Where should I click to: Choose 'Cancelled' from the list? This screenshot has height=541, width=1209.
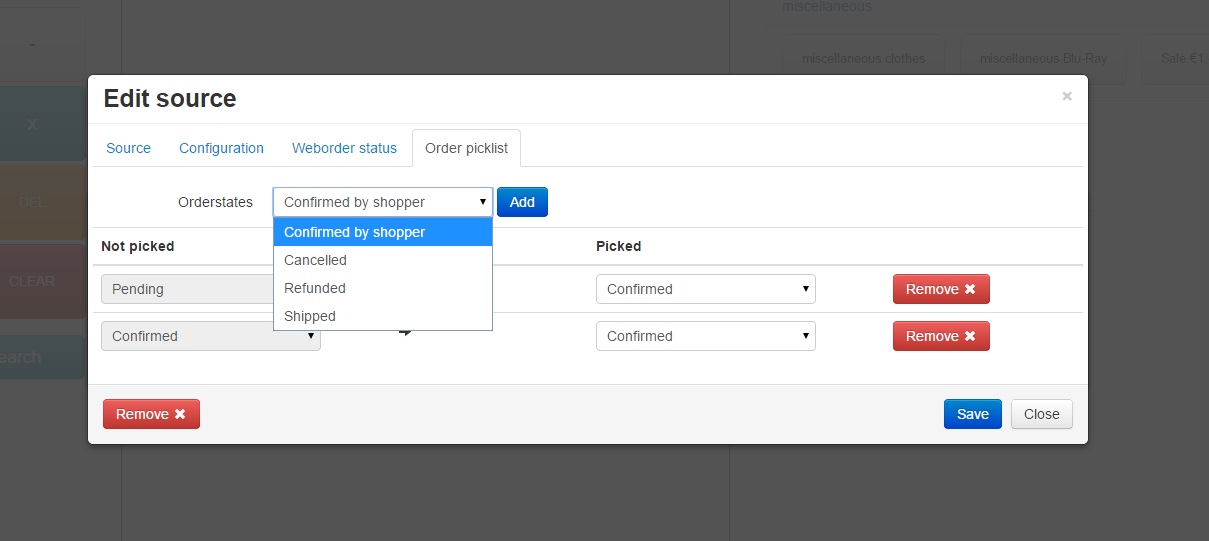(x=383, y=260)
